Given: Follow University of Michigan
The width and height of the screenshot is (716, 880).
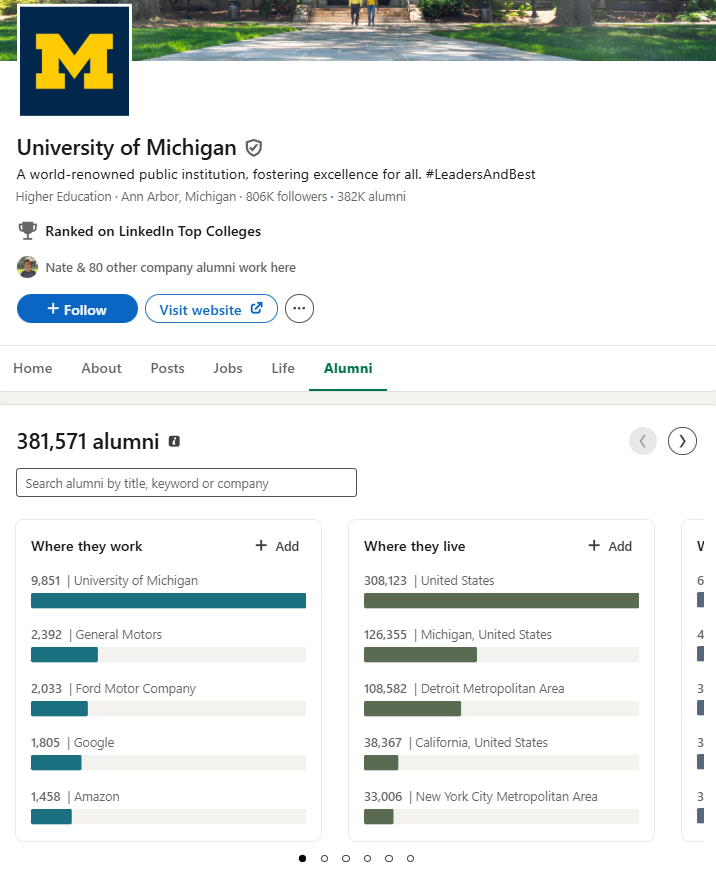Looking at the screenshot, I should (77, 309).
